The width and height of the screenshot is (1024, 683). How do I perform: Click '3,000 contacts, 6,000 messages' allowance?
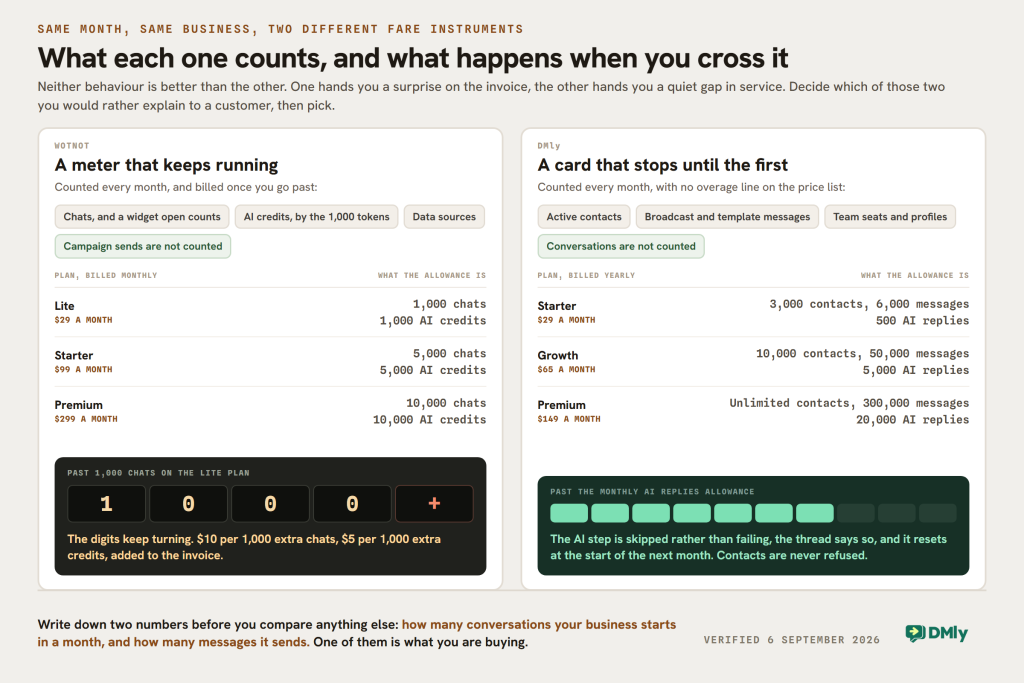click(869, 304)
